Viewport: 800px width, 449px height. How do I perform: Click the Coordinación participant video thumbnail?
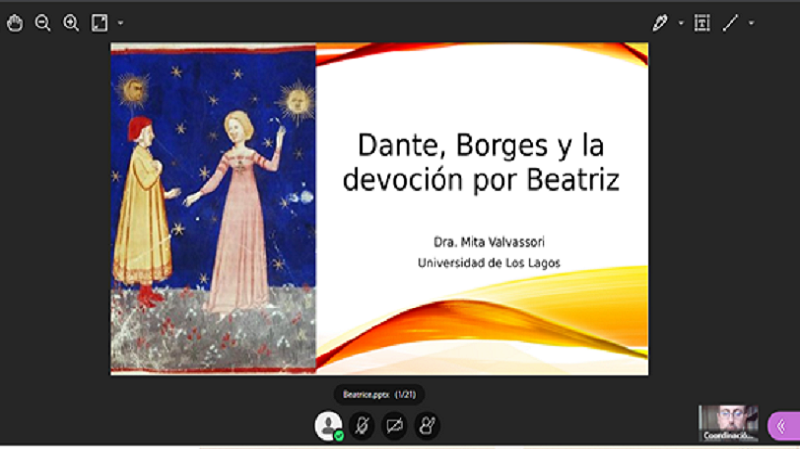[728, 423]
